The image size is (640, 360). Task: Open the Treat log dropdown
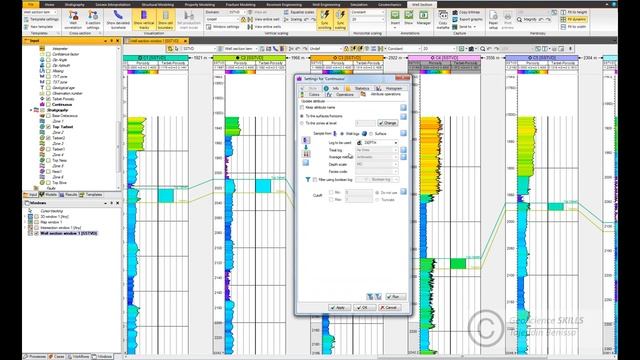click(x=377, y=150)
